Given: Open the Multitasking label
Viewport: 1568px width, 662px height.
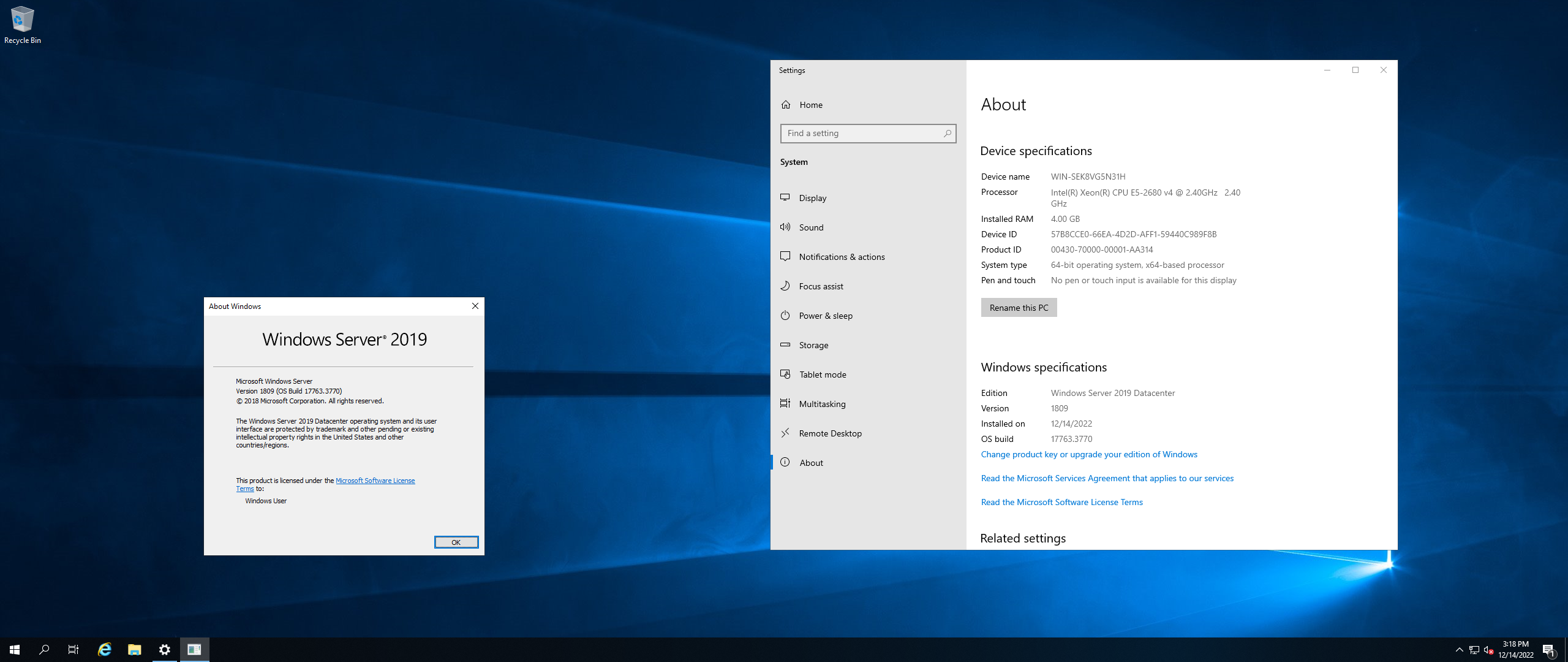Looking at the screenshot, I should click(823, 404).
